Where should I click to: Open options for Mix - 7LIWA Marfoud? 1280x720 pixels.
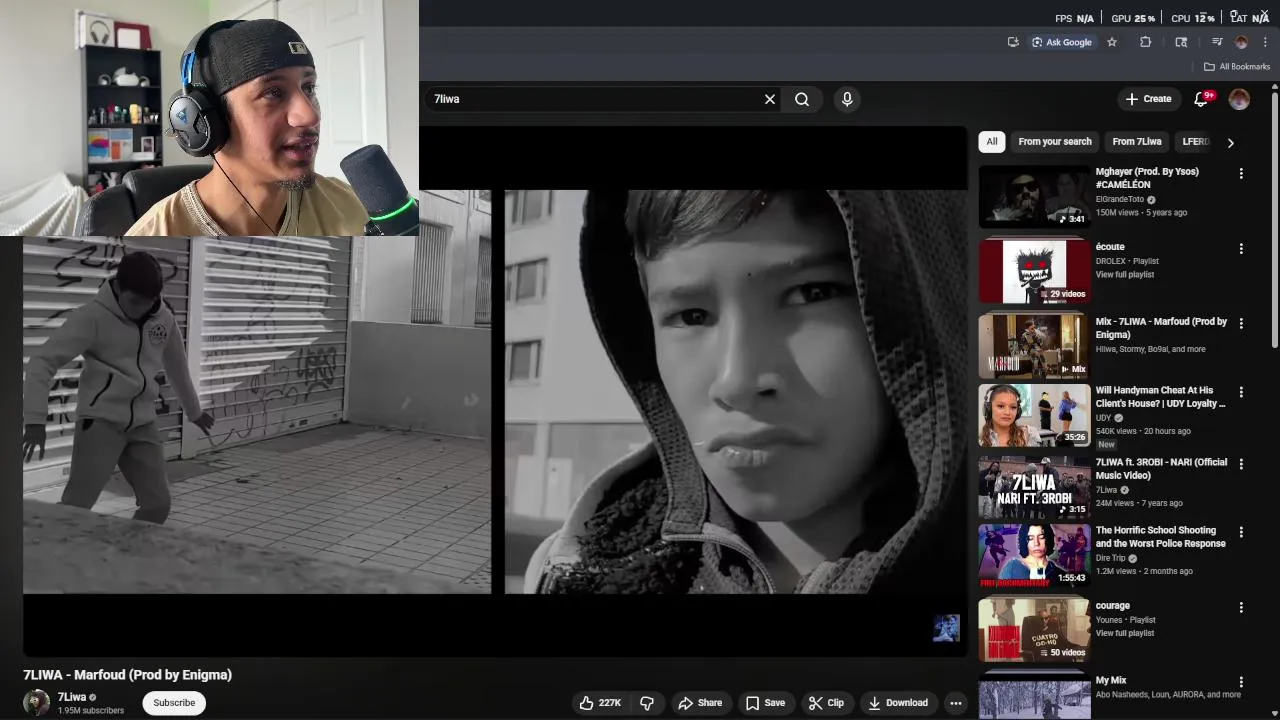tap(1241, 323)
